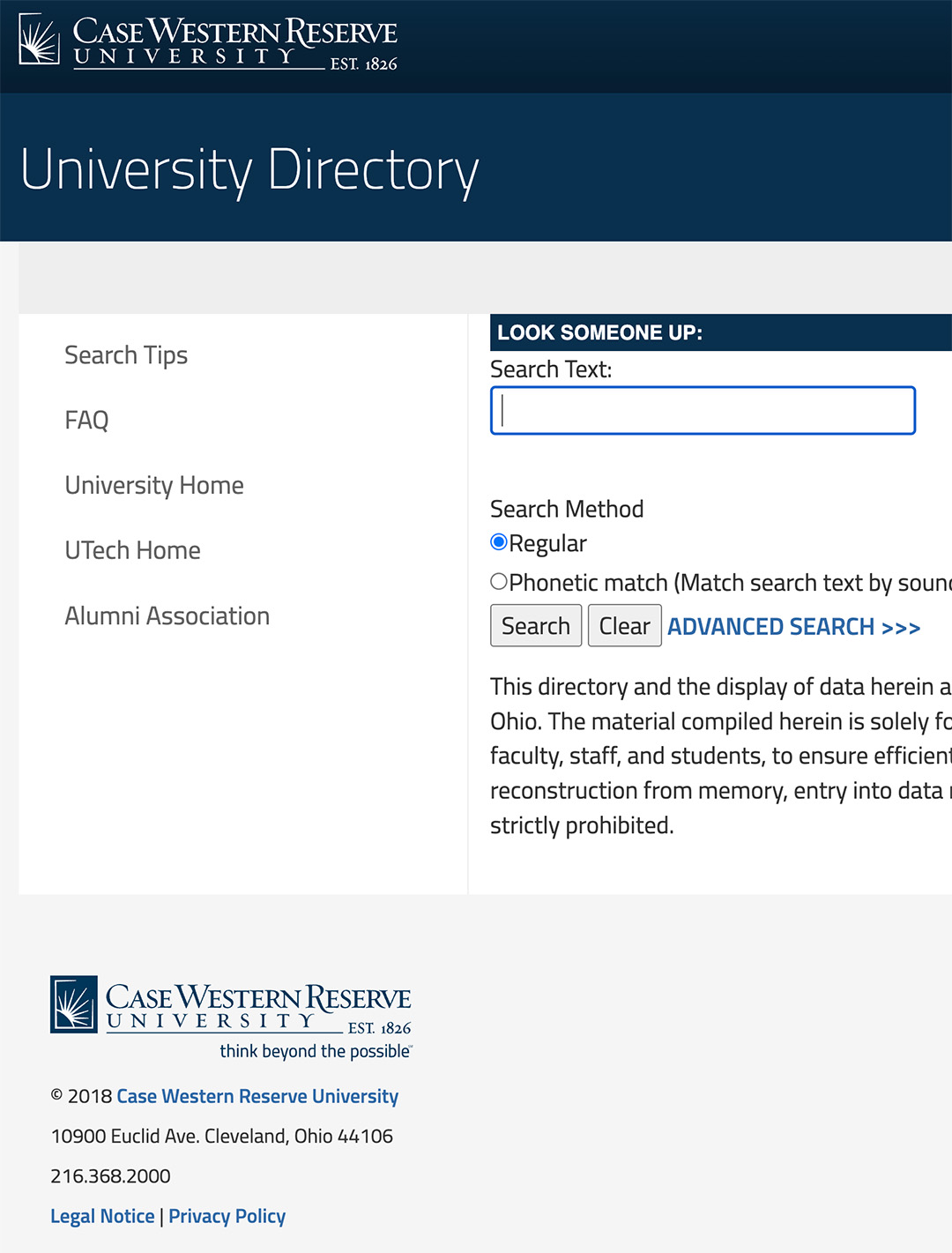Viewport: 952px width, 1253px height.
Task: Focus the Search Text input field
Action: pos(703,411)
